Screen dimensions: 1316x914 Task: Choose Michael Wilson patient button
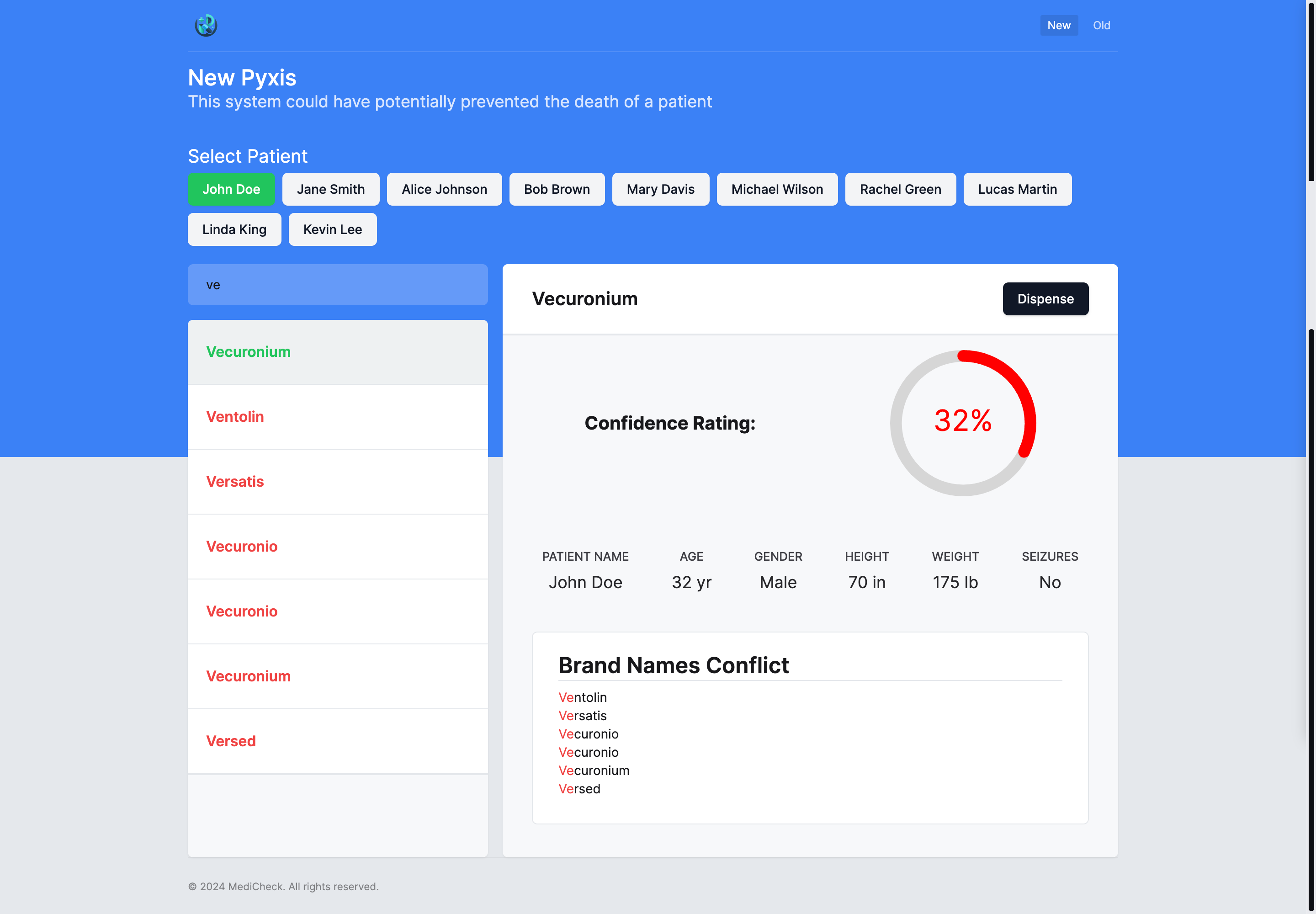776,189
